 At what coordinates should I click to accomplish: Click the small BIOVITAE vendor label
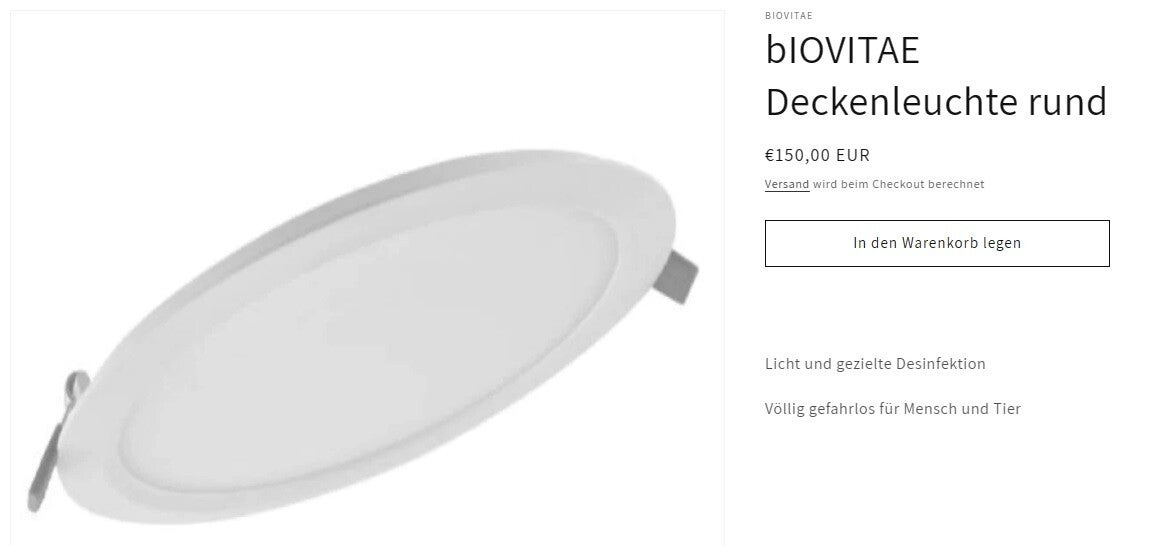pos(788,15)
